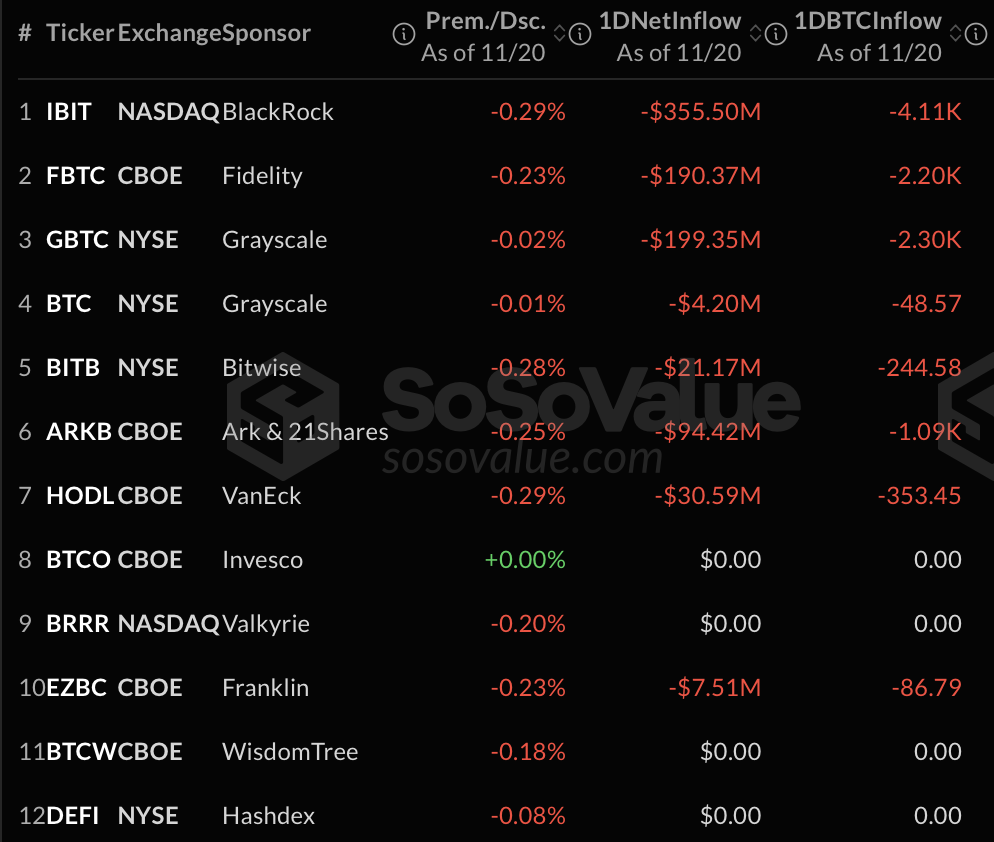This screenshot has width=994, height=842.
Task: Click the Sponsor column header
Action: tap(266, 33)
